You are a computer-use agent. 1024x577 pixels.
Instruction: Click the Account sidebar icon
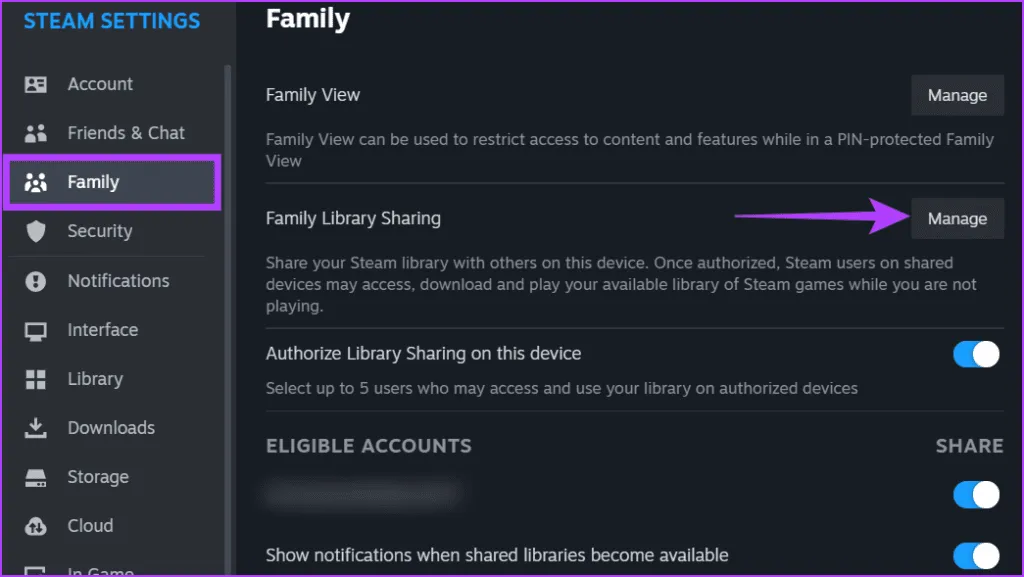click(36, 84)
